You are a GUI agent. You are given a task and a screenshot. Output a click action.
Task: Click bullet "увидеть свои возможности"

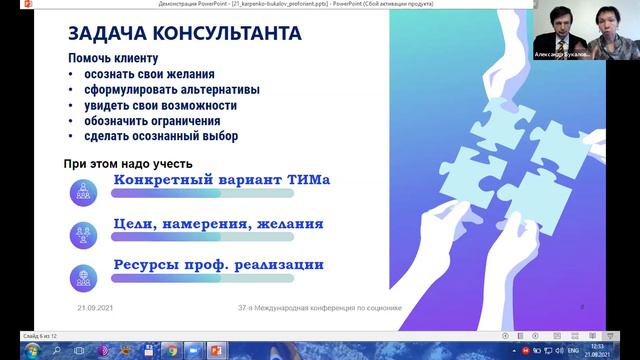coord(160,105)
